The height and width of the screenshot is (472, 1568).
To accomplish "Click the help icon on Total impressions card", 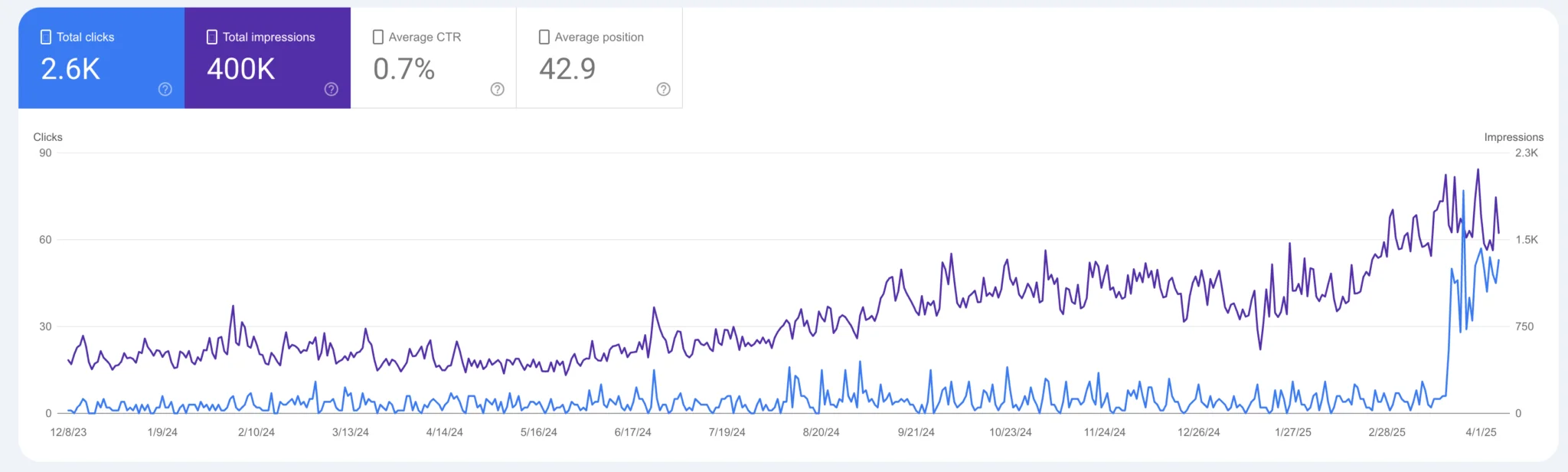I will coord(331,90).
